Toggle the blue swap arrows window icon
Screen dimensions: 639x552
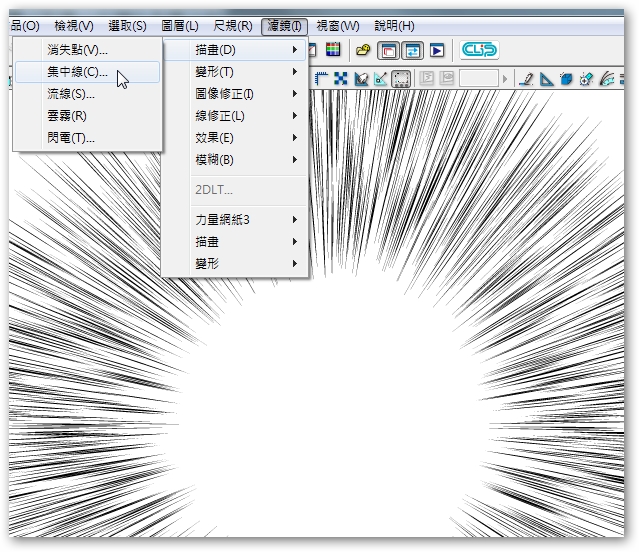point(412,51)
